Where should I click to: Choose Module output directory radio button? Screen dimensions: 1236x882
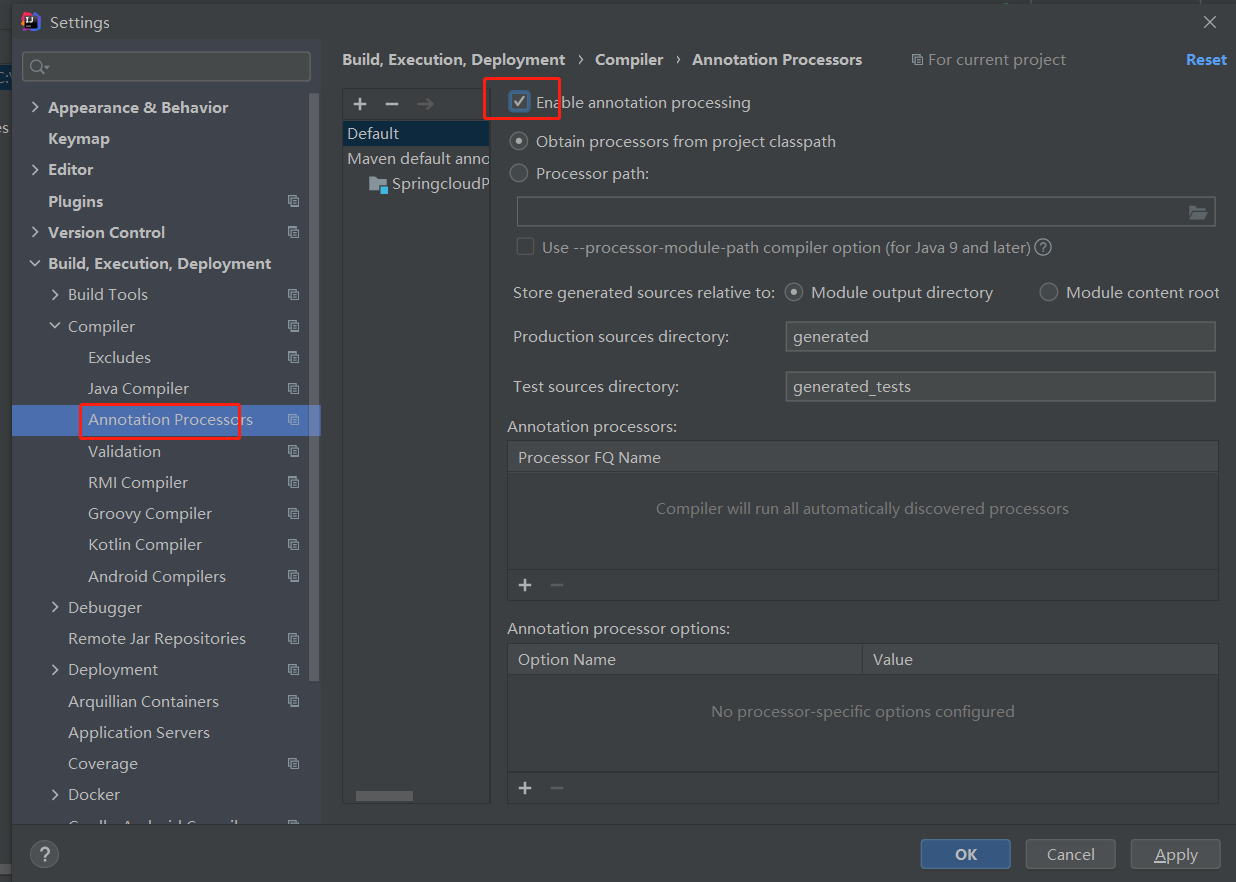pyautogui.click(x=794, y=292)
